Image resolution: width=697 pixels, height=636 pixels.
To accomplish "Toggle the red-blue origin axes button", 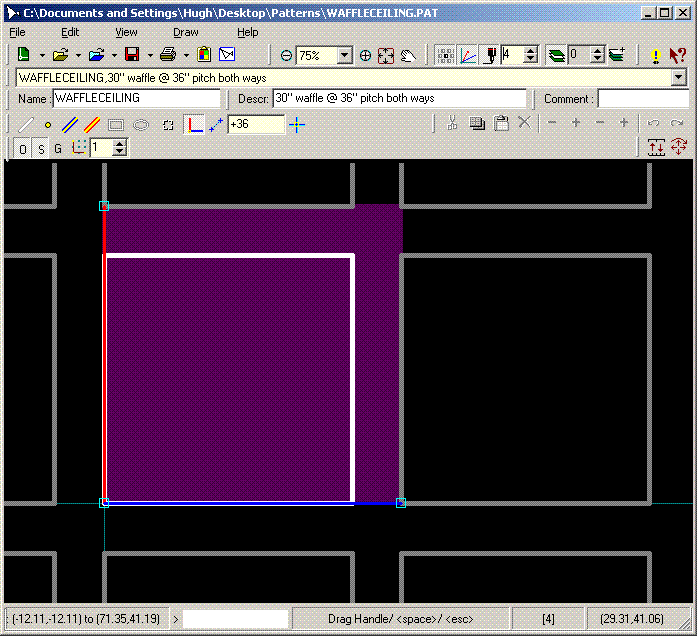I will (x=194, y=125).
